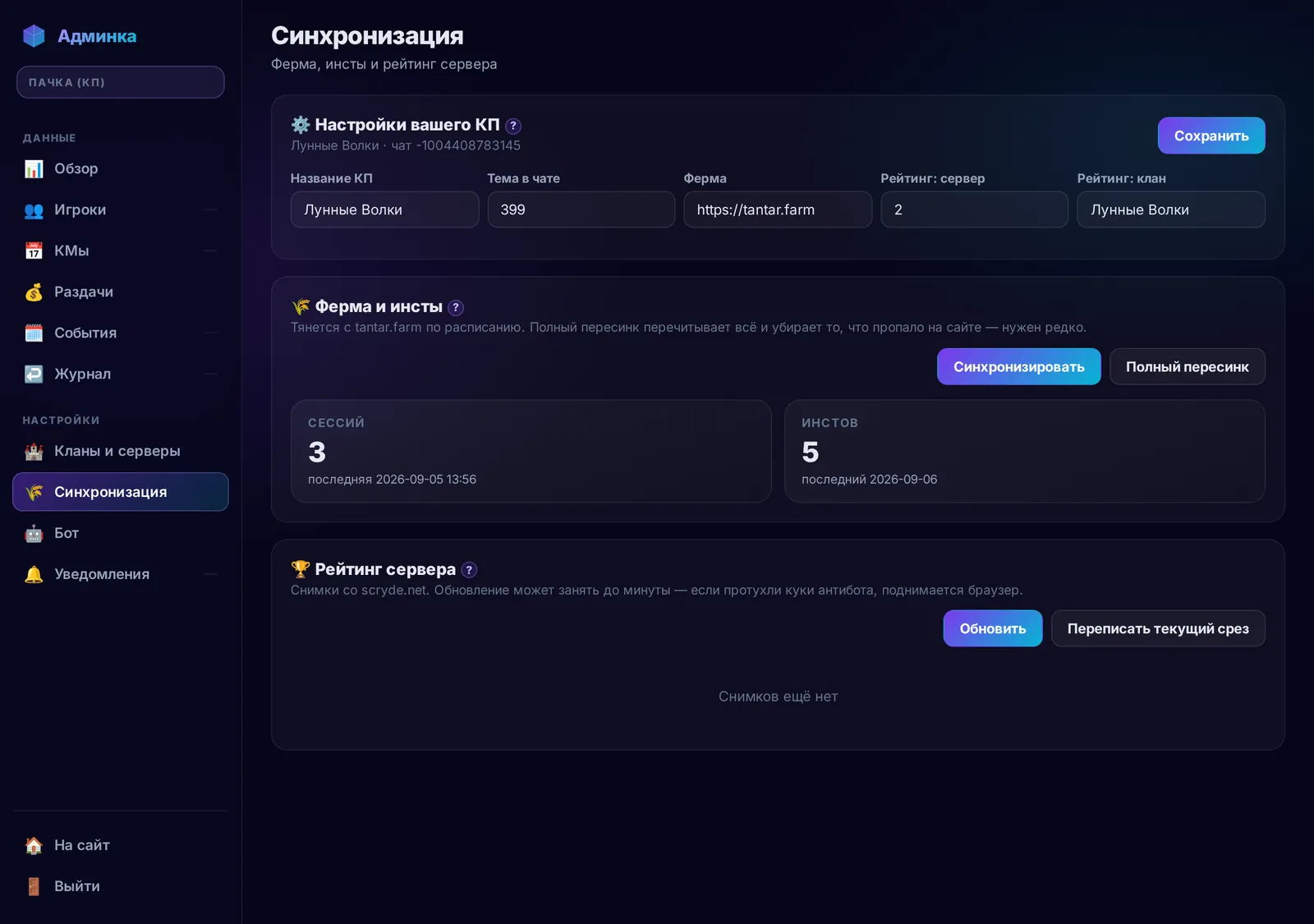Click the Инстов stats card

(1024, 451)
